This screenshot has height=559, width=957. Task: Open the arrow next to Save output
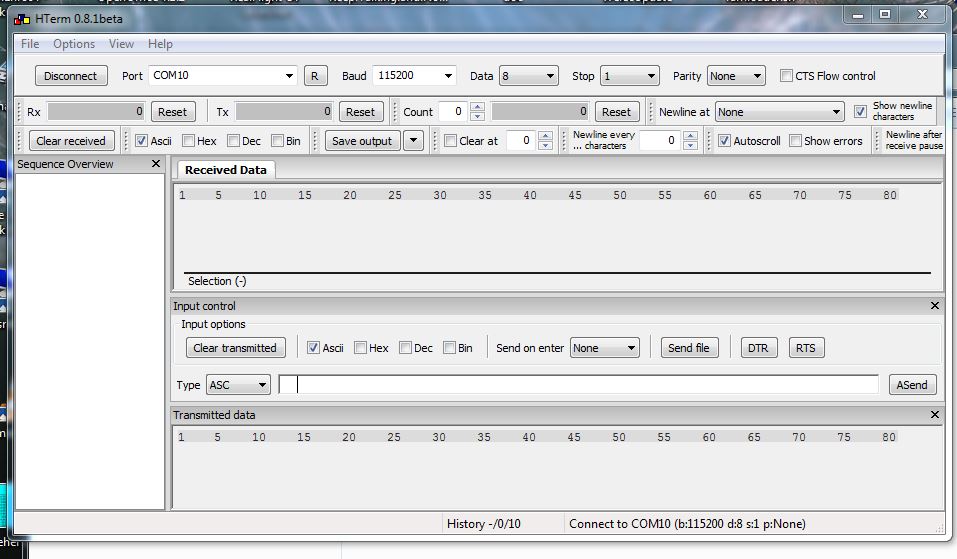click(x=413, y=140)
